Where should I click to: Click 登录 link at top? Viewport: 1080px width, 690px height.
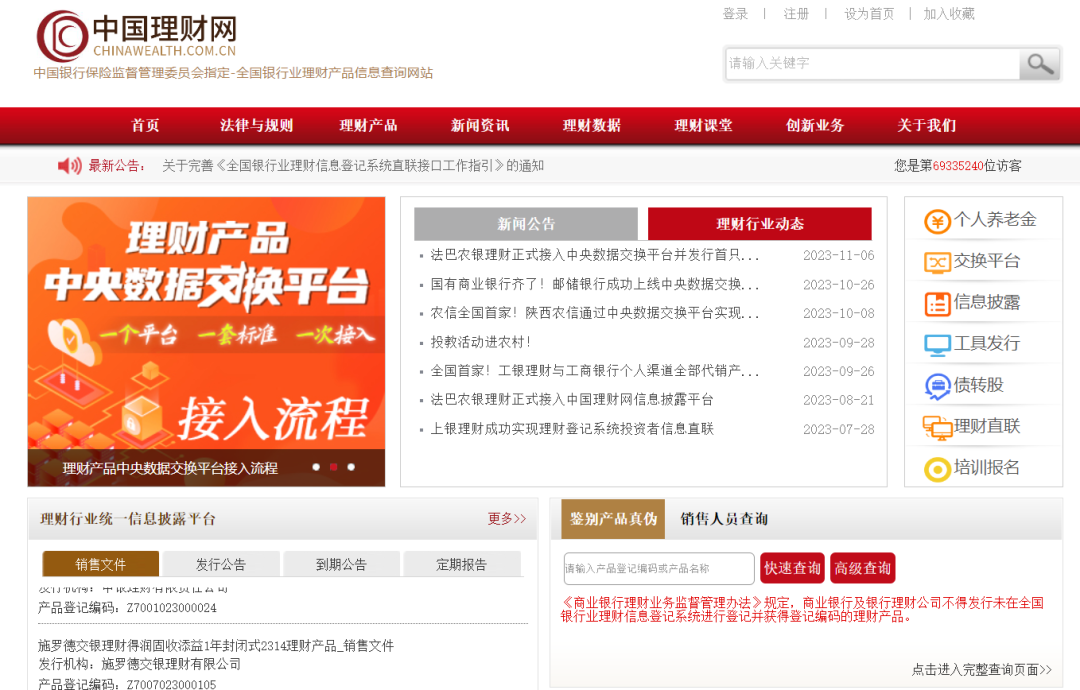pos(735,14)
